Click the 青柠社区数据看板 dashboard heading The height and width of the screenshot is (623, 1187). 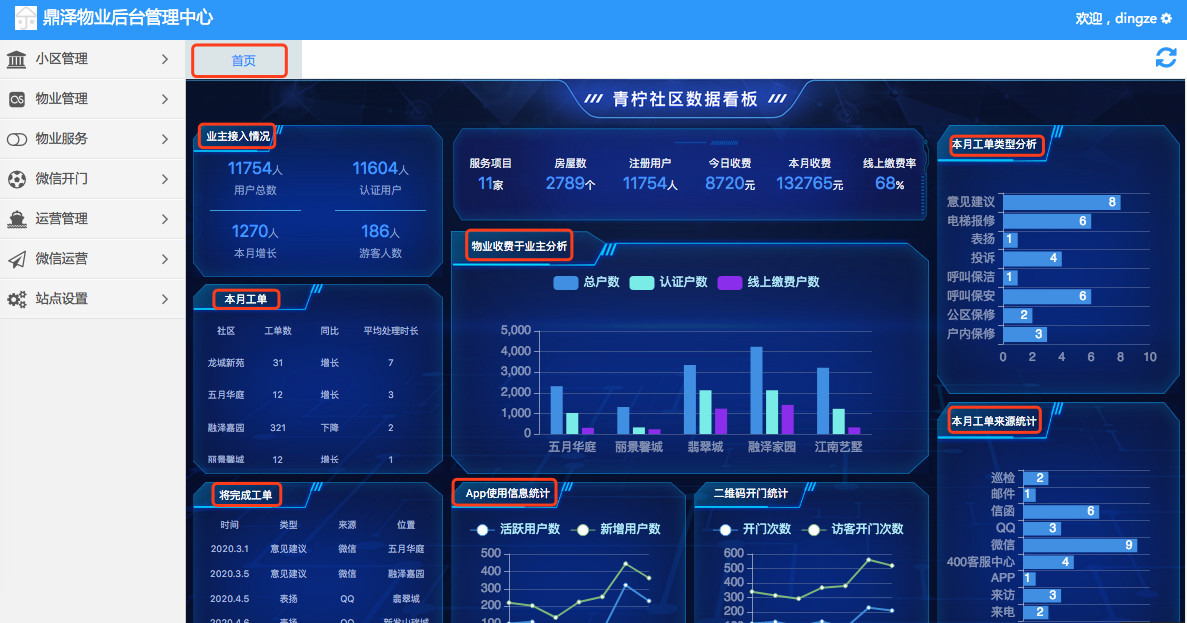[685, 99]
